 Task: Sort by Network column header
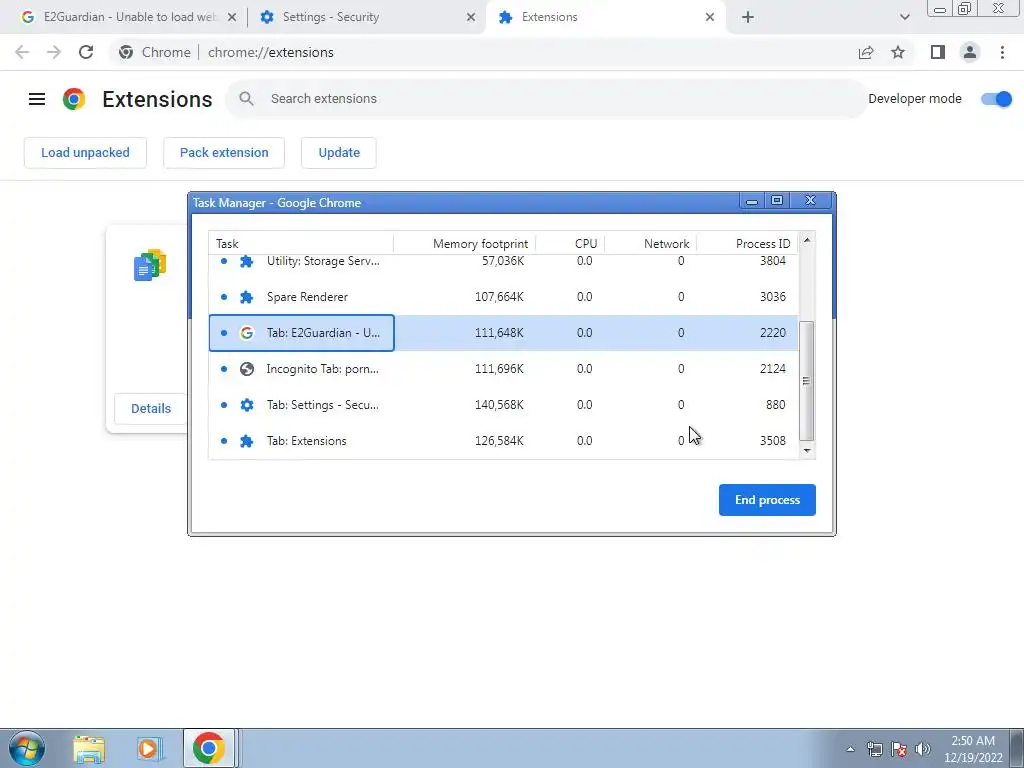click(650, 244)
